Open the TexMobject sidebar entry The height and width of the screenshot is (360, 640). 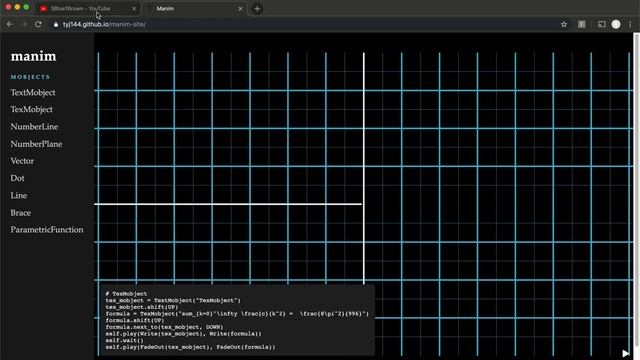(31, 109)
